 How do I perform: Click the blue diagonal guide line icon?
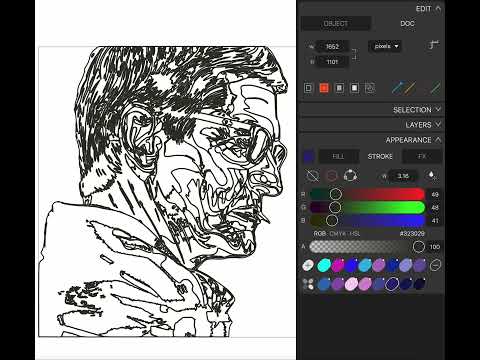click(x=398, y=88)
